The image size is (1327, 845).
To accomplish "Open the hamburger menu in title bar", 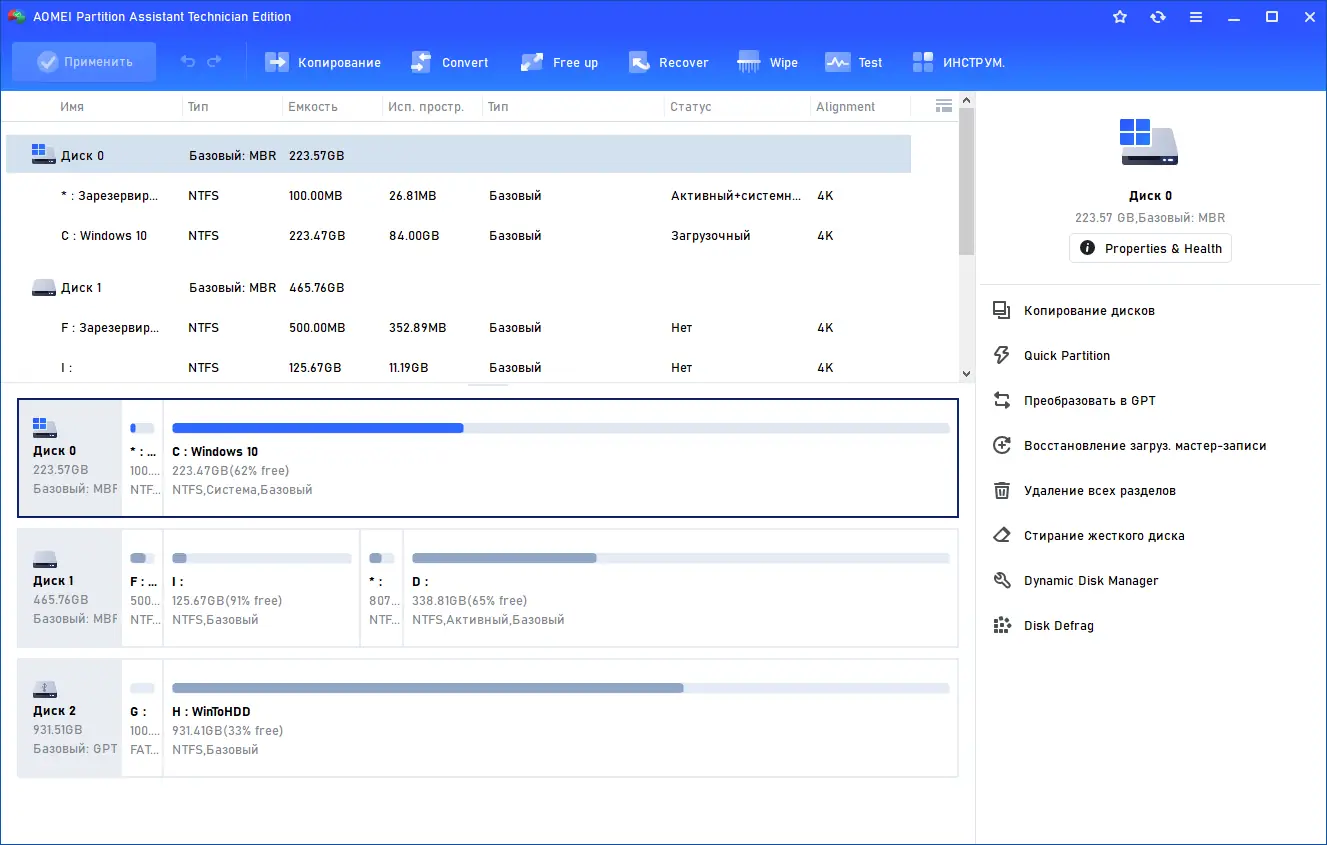I will point(1196,17).
